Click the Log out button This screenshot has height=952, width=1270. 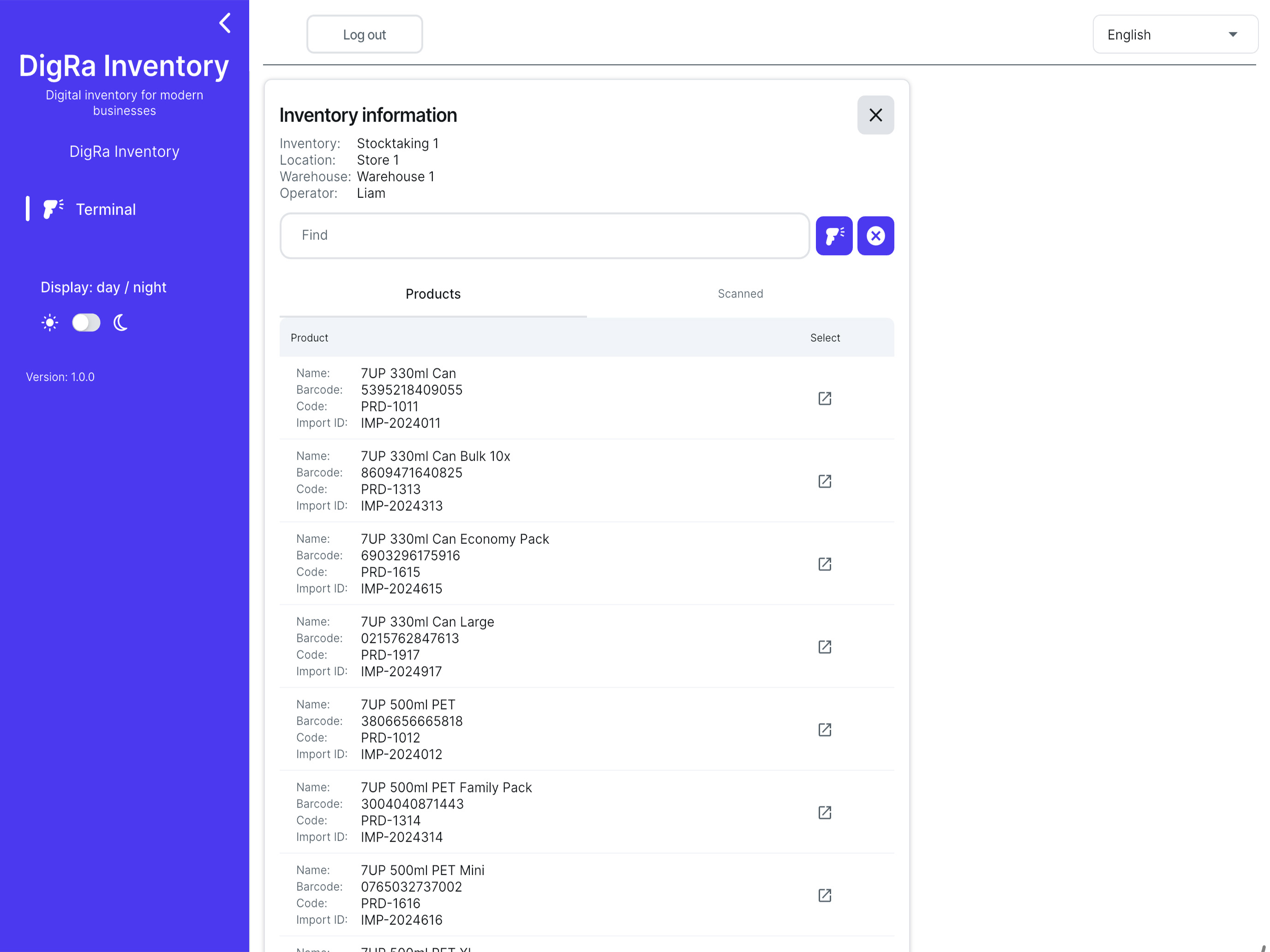pyautogui.click(x=365, y=35)
